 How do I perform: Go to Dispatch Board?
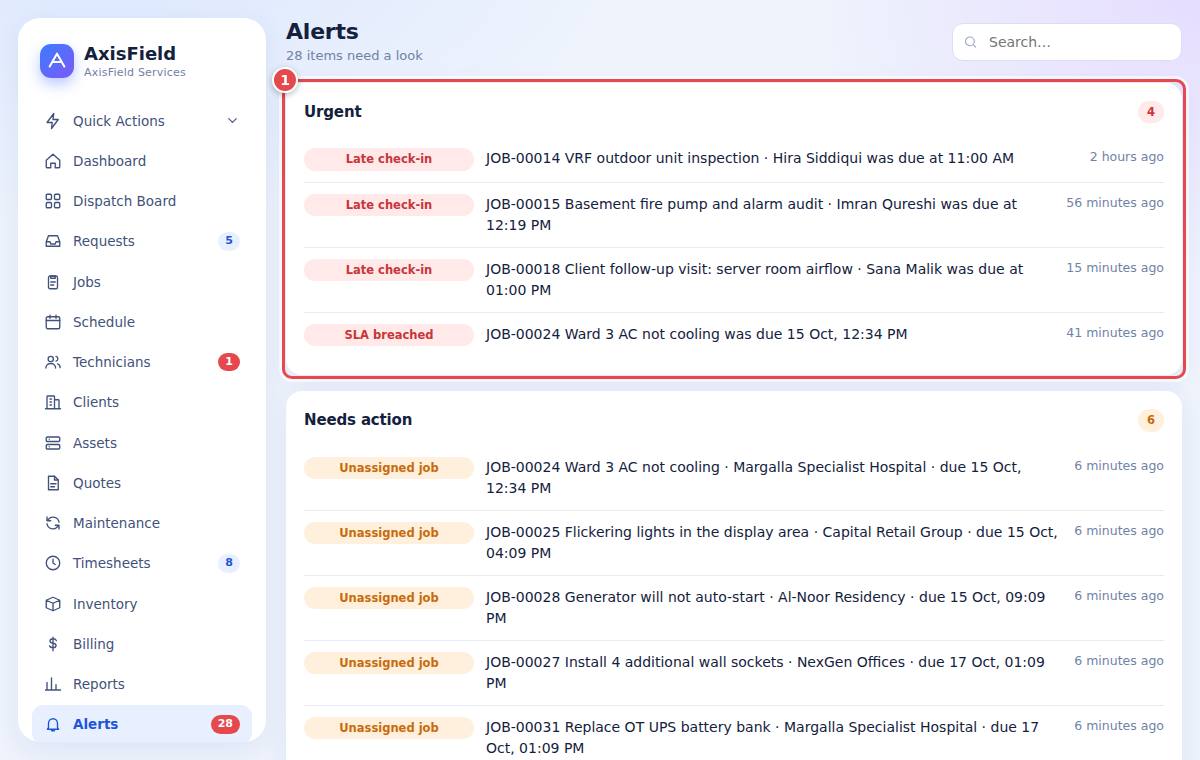pyautogui.click(x=142, y=201)
